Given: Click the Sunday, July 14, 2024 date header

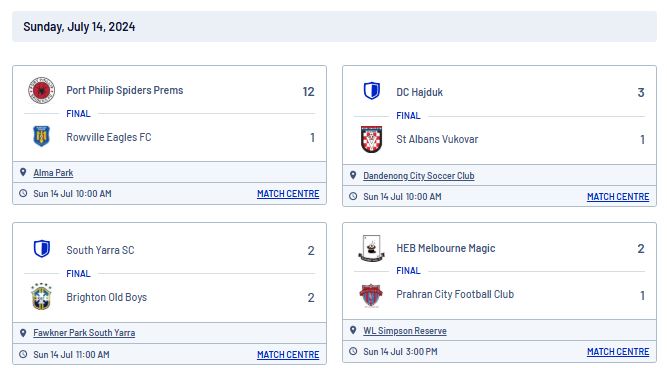Looking at the screenshot, I should coord(79,27).
